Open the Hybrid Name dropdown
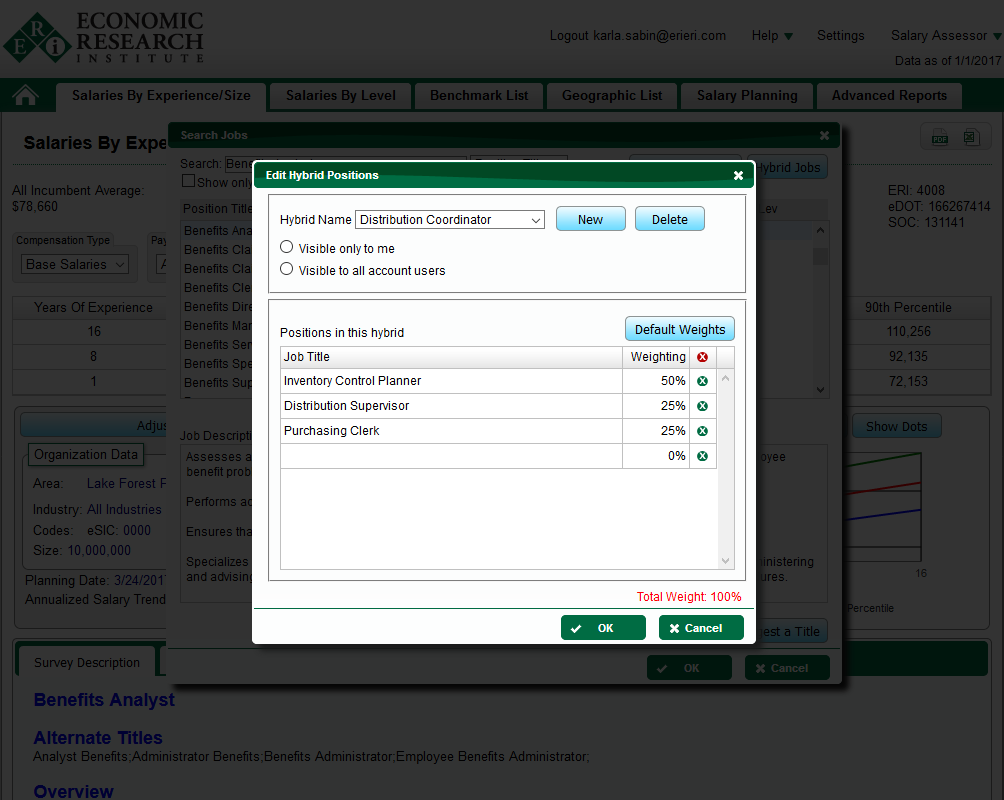 click(x=536, y=219)
